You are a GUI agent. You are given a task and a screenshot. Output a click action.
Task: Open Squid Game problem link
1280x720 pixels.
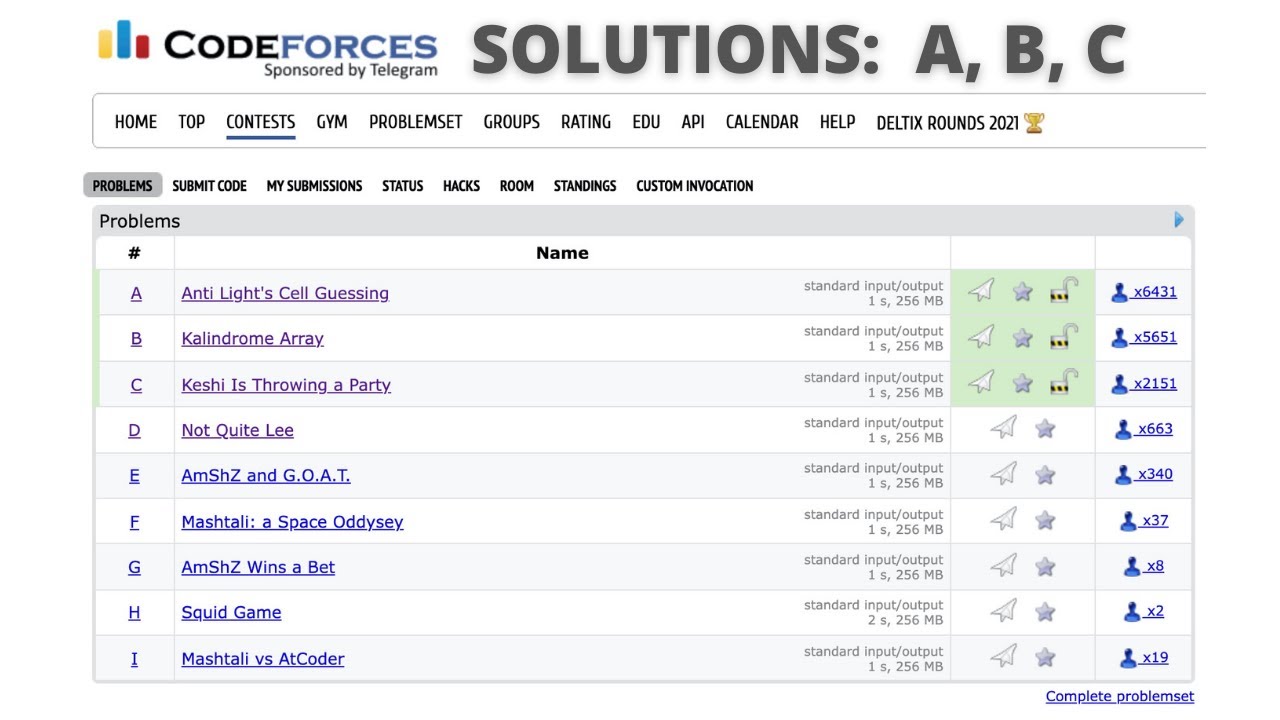coord(231,612)
